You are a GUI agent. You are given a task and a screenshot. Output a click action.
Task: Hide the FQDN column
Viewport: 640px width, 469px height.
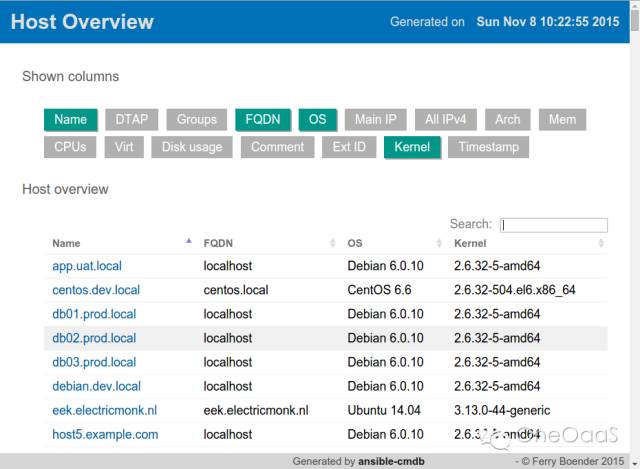tap(263, 120)
